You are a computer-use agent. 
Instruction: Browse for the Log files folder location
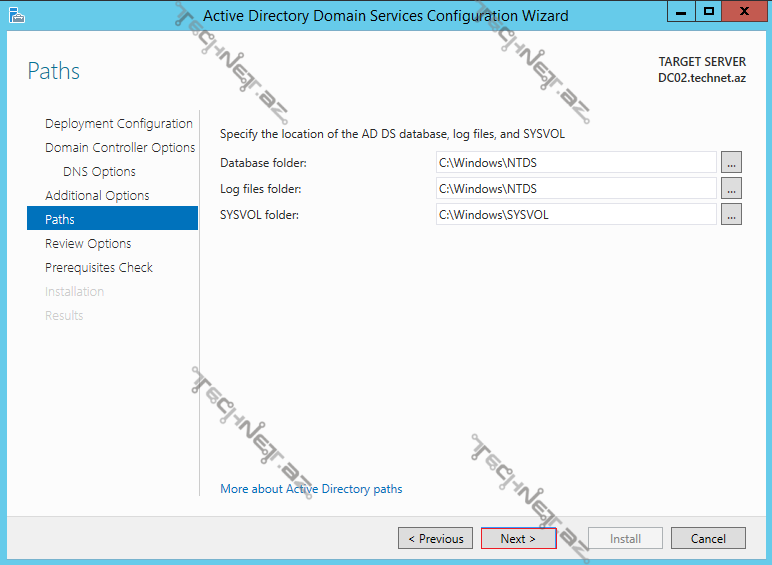coord(731,188)
